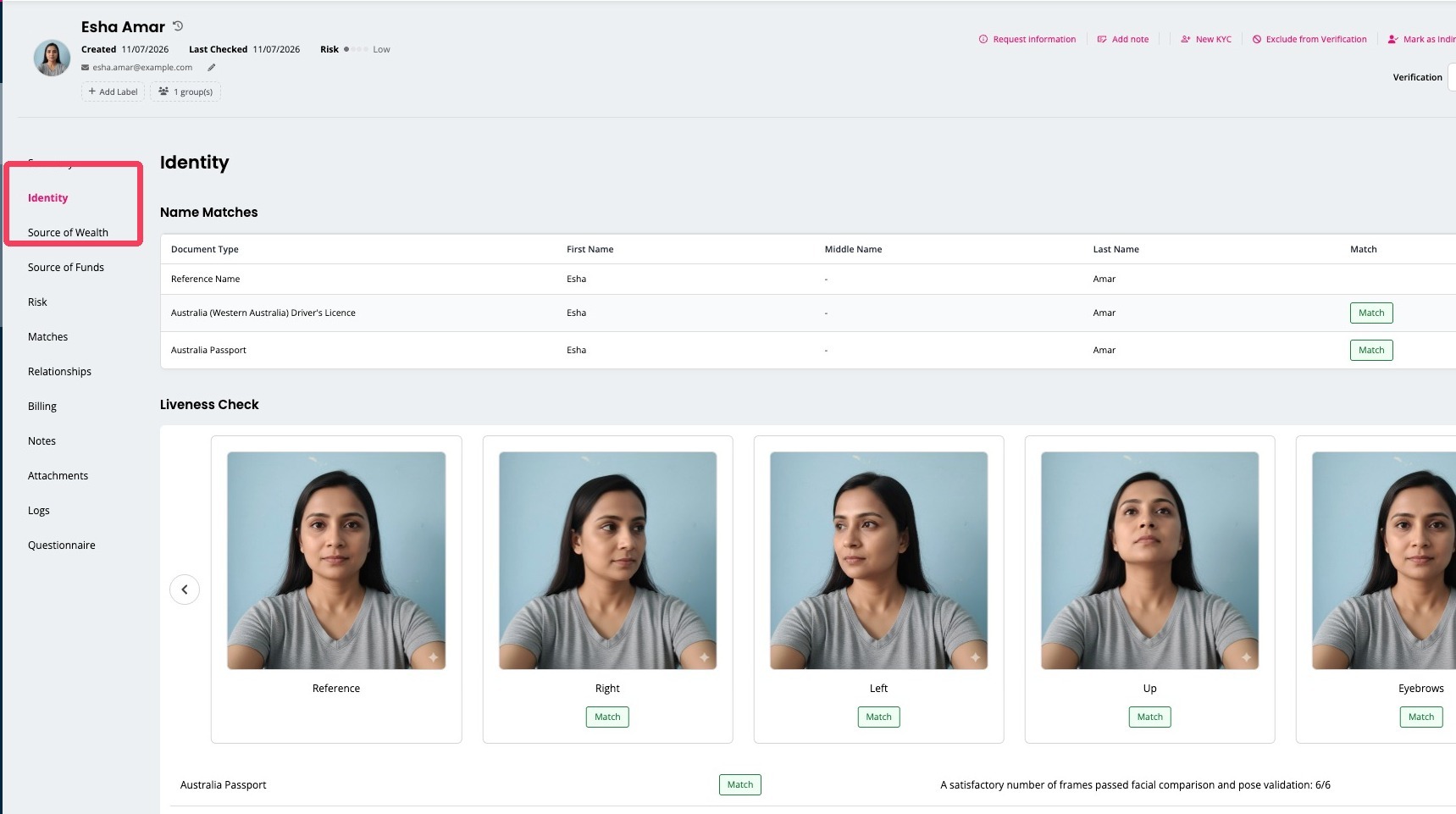Select the Australia (Western Australia) Driver's Licence cell
This screenshot has height=814, width=1456.
coord(263,313)
